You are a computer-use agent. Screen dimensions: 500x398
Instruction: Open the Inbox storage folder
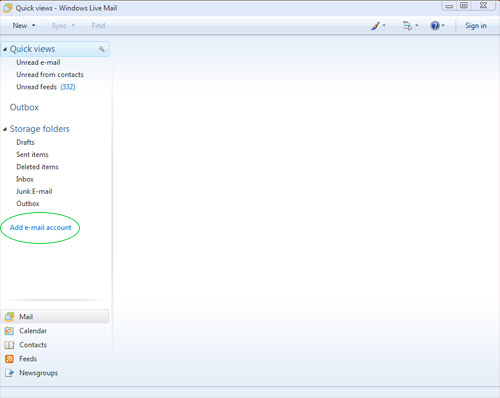coord(25,179)
